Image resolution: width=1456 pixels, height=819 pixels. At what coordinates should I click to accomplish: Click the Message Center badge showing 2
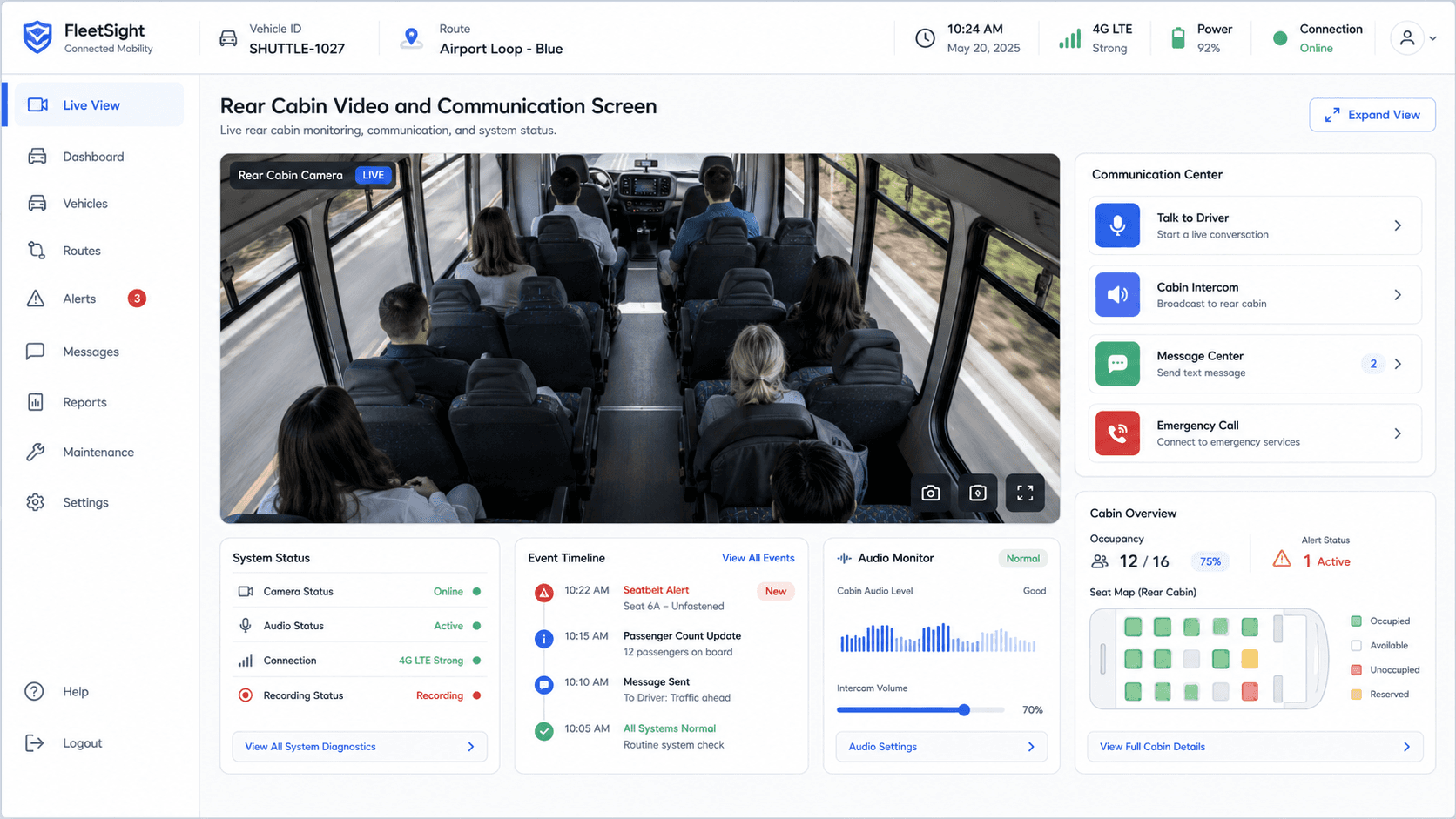(1373, 364)
